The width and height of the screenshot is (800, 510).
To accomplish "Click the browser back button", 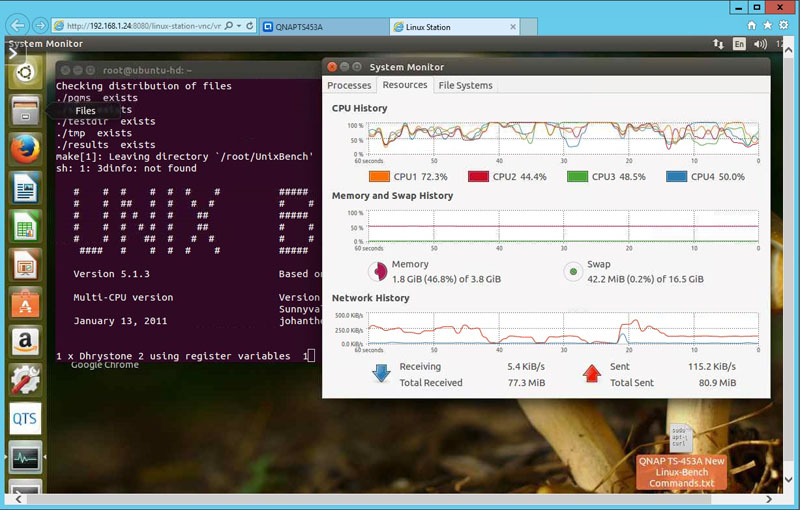I will pyautogui.click(x=16, y=24).
